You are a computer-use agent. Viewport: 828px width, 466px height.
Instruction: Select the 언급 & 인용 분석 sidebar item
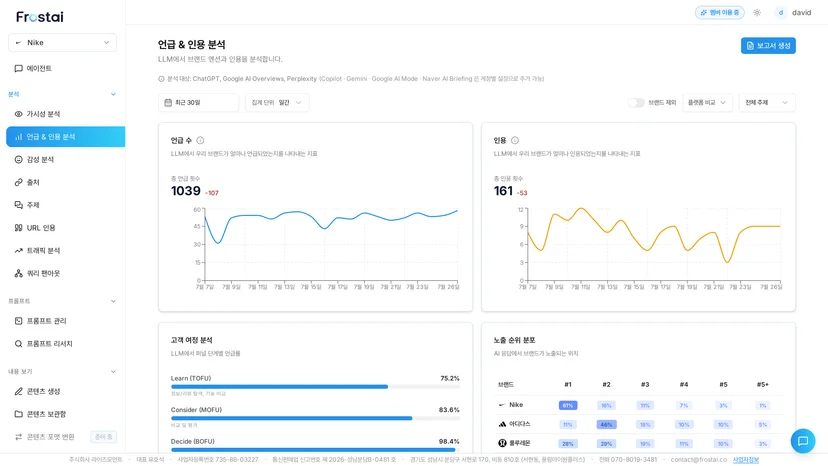click(x=65, y=136)
